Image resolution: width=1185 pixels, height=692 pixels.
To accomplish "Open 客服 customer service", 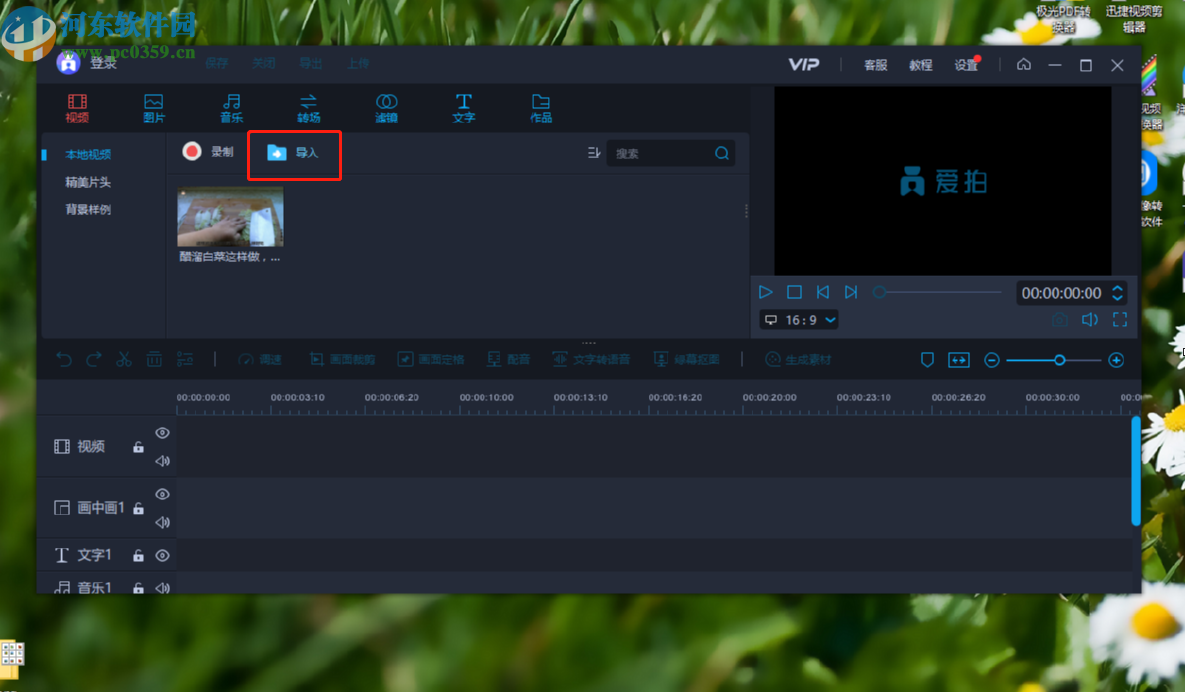I will click(x=876, y=66).
